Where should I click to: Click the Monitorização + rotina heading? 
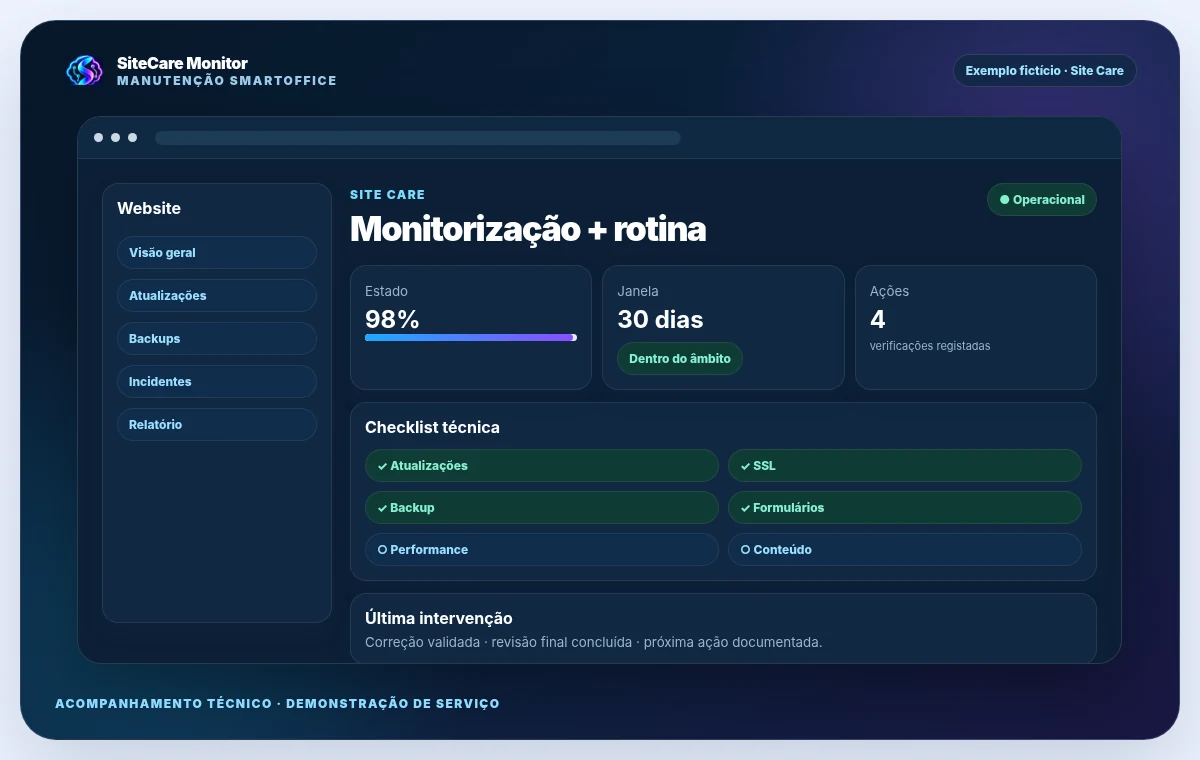(528, 229)
